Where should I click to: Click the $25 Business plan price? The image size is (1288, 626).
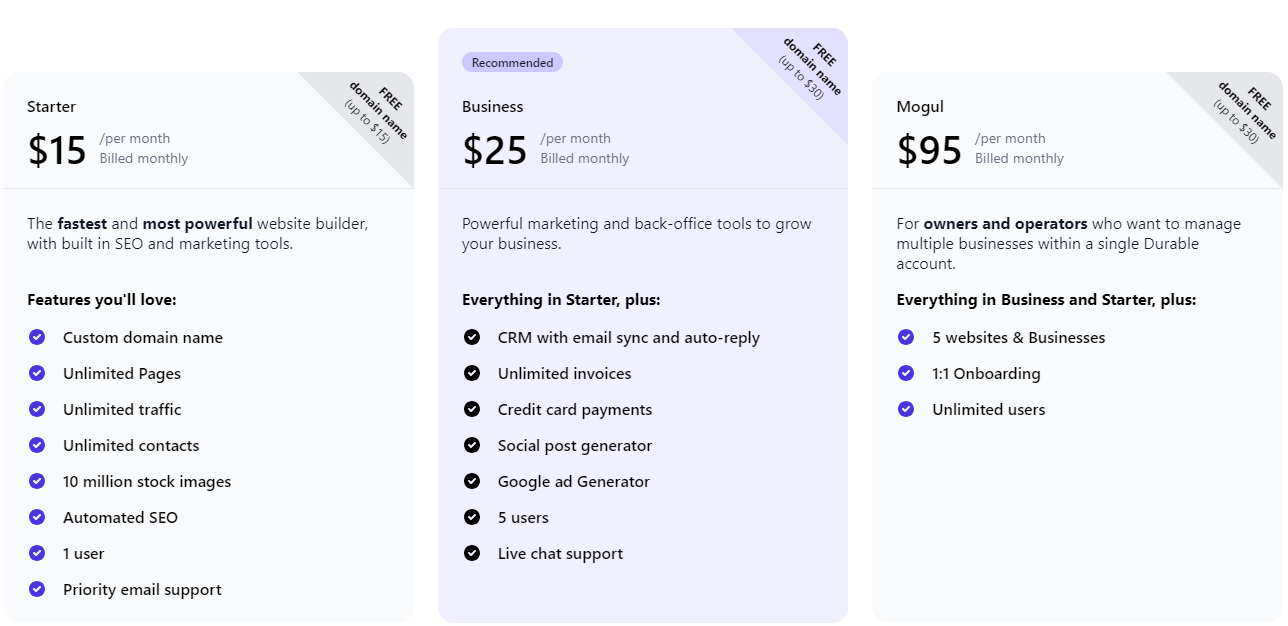click(495, 150)
